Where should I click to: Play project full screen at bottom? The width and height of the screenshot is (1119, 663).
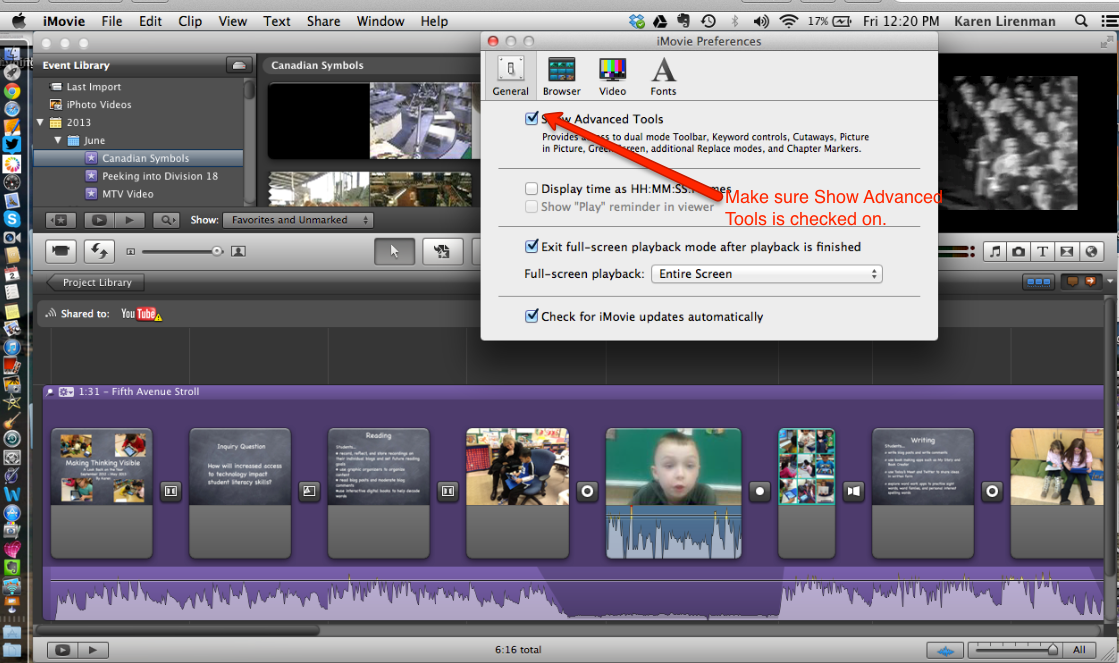[62, 649]
